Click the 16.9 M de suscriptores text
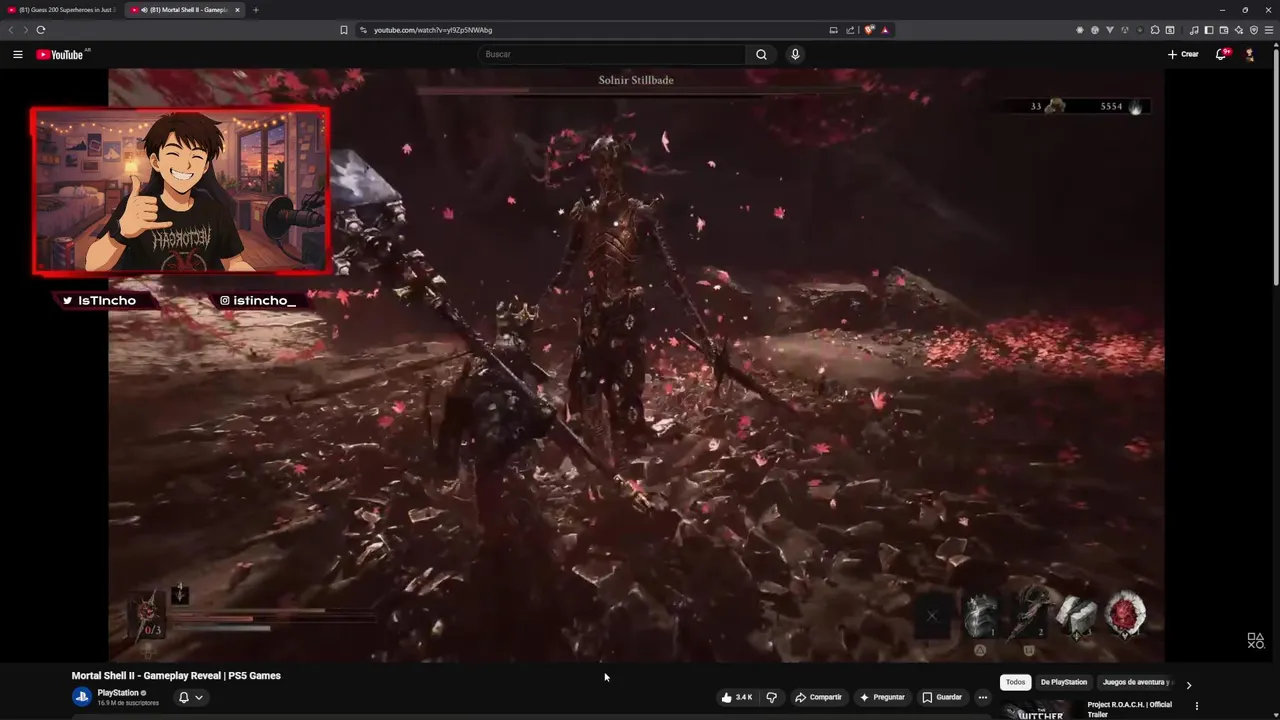Image resolution: width=1280 pixels, height=720 pixels. 128,703
